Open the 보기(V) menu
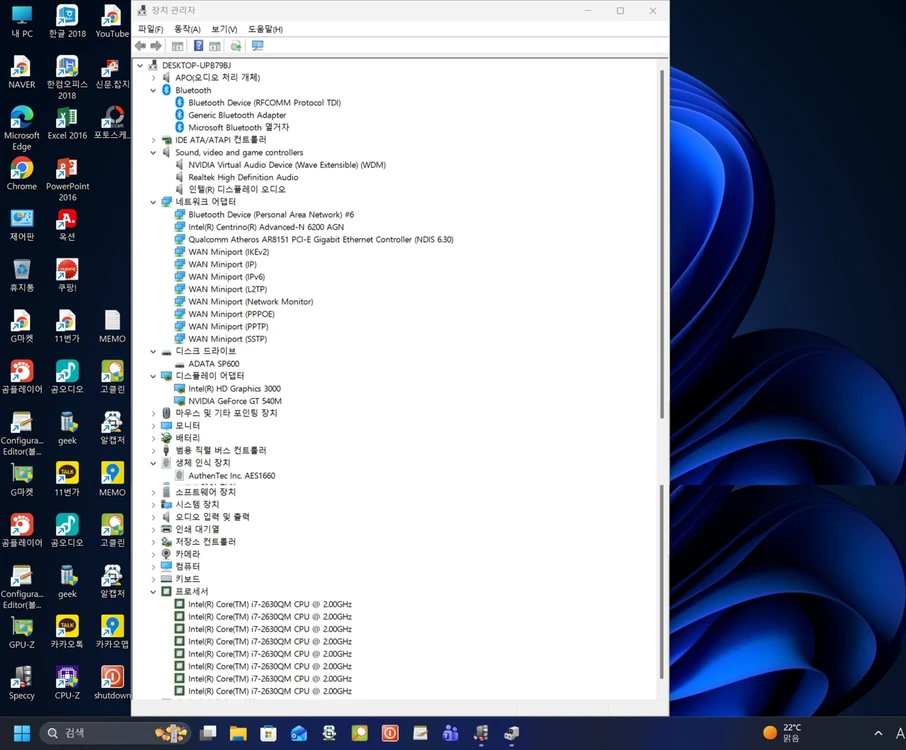This screenshot has width=906, height=750. tap(224, 29)
